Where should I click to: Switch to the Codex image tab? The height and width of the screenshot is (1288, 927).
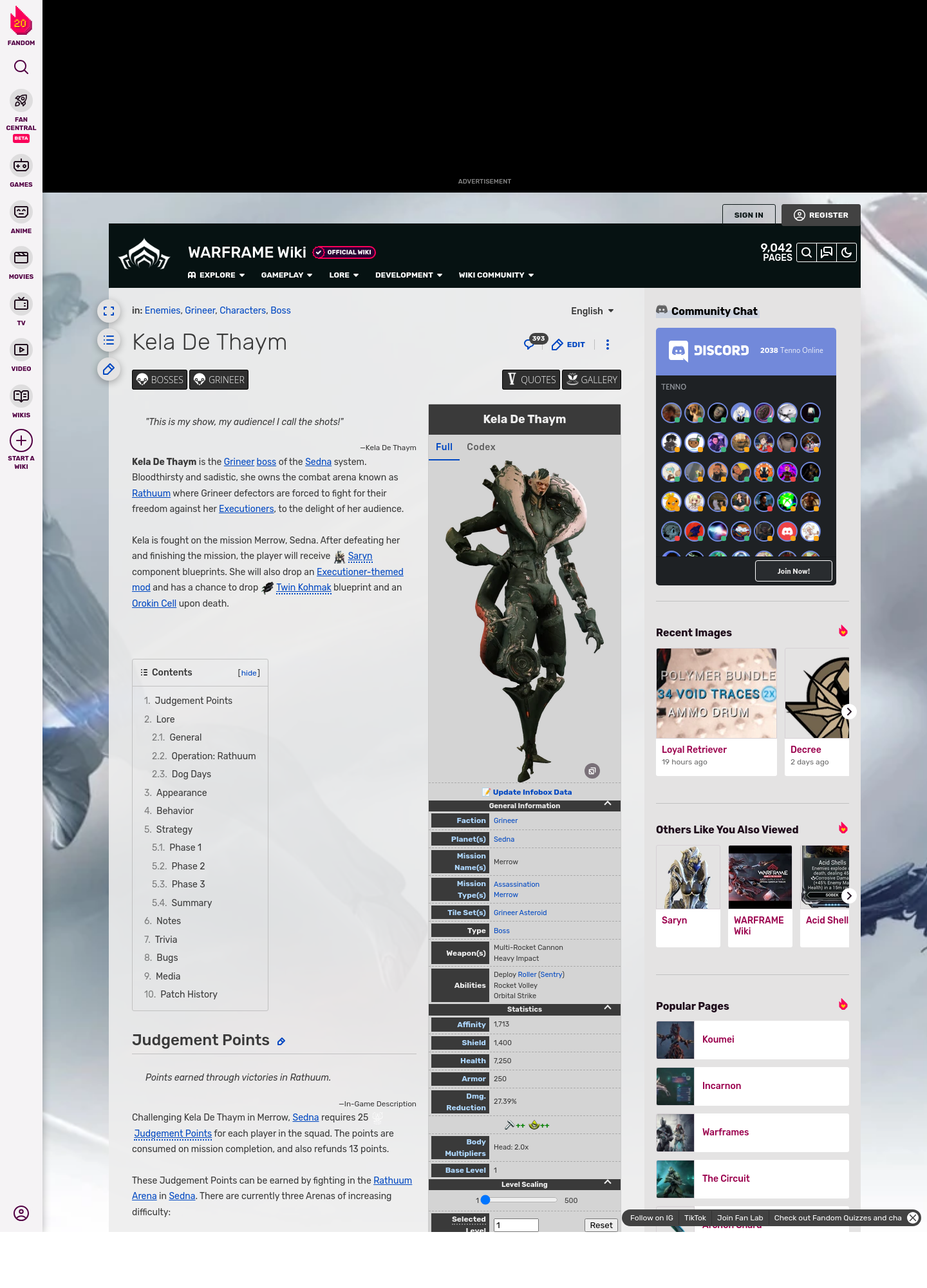coord(481,447)
